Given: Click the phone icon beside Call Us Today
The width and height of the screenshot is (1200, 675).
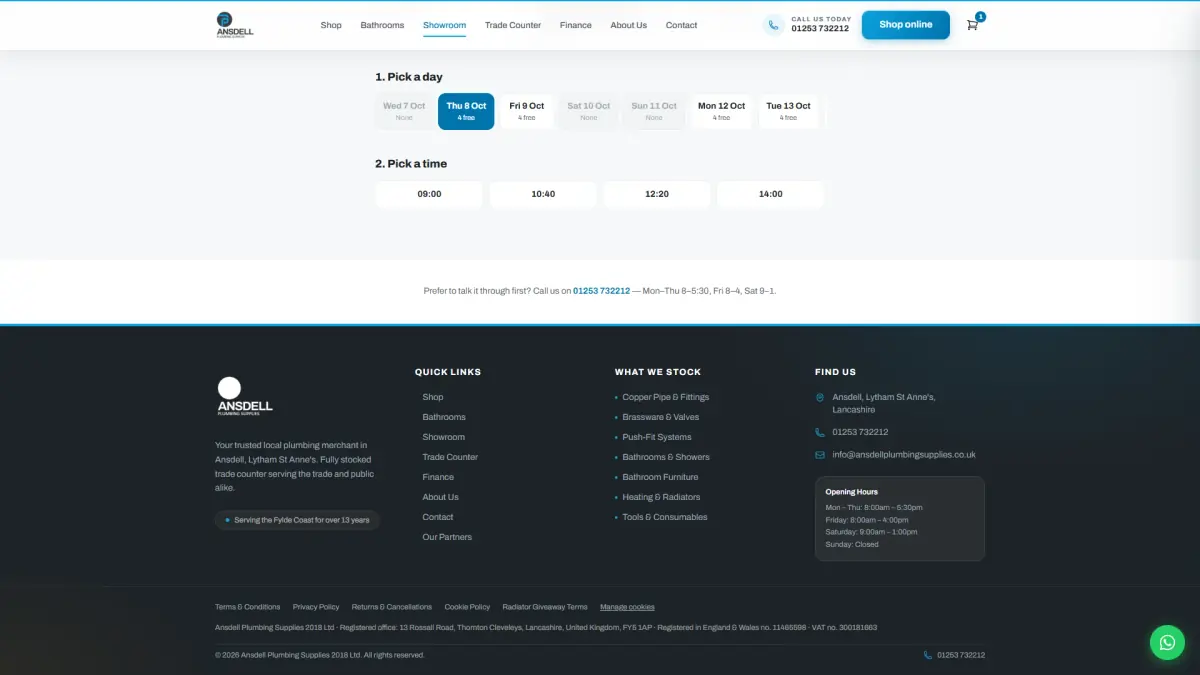Looking at the screenshot, I should 773,25.
